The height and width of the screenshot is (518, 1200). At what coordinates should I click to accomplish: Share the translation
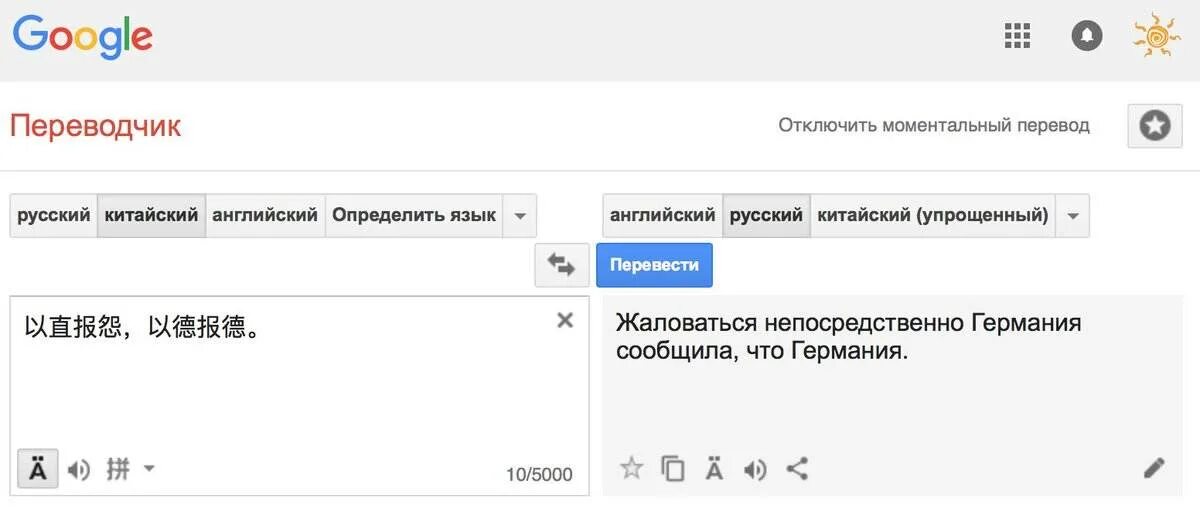(797, 468)
